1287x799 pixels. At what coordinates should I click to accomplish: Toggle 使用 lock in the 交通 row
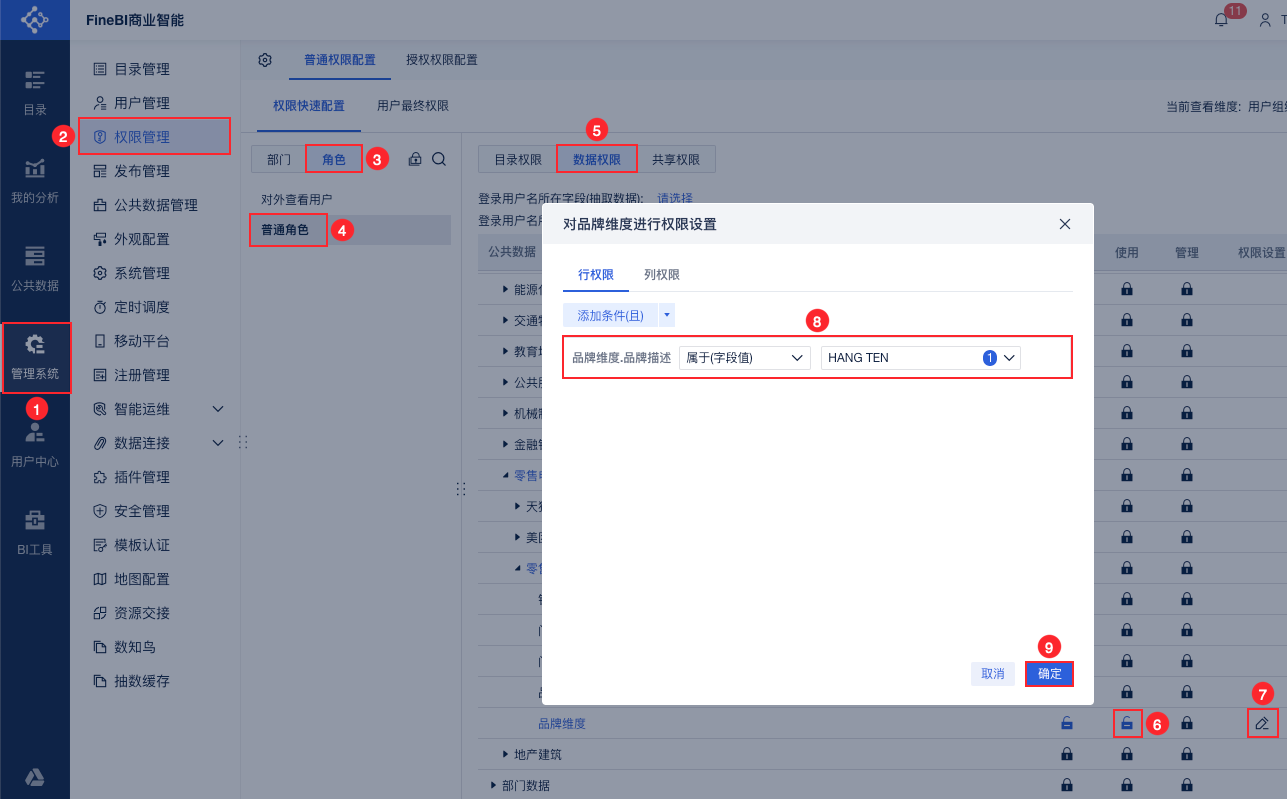(1127, 320)
